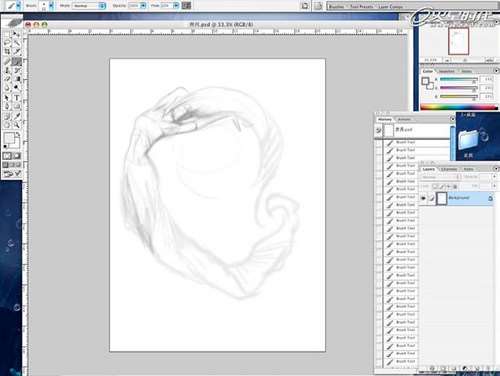Select the Rectangular Marquee tool

[x=7, y=34]
